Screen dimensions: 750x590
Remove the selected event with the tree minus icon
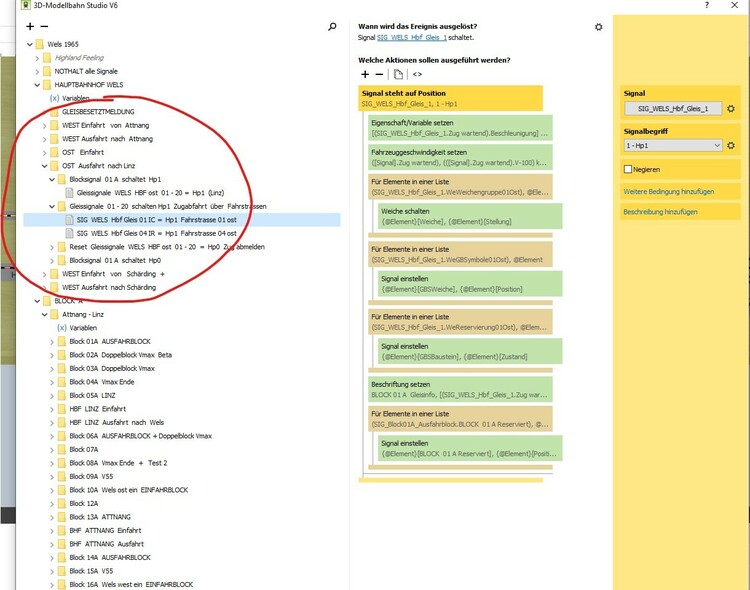click(44, 26)
